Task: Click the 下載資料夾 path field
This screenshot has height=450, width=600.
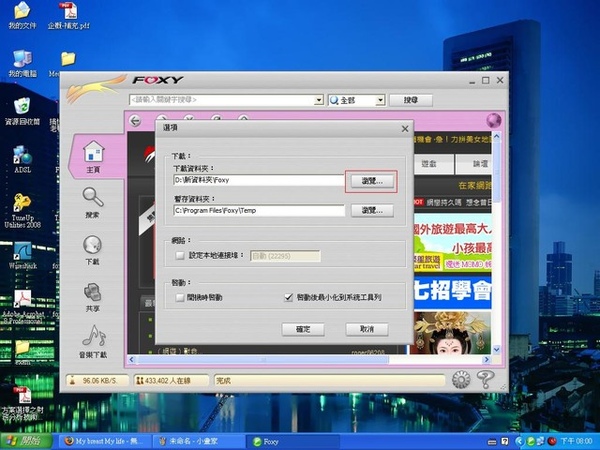Action: [259, 180]
